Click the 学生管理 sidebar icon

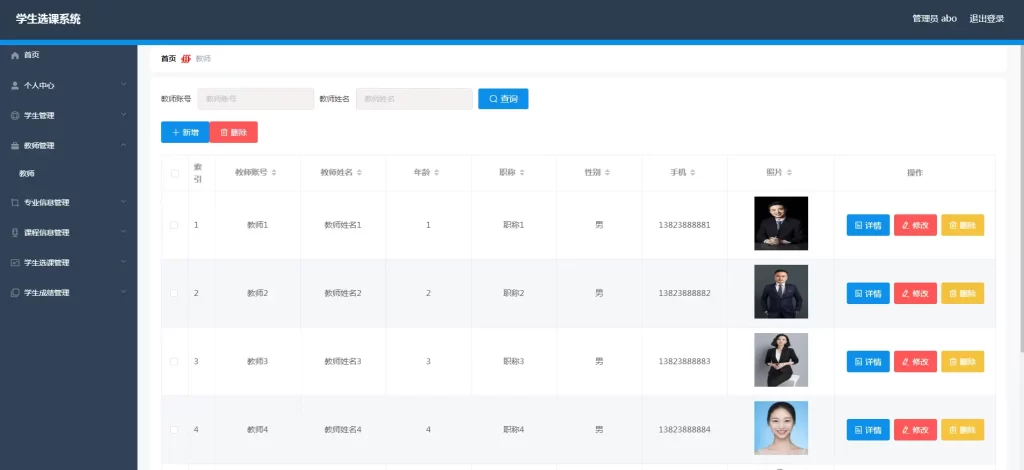coord(14,116)
